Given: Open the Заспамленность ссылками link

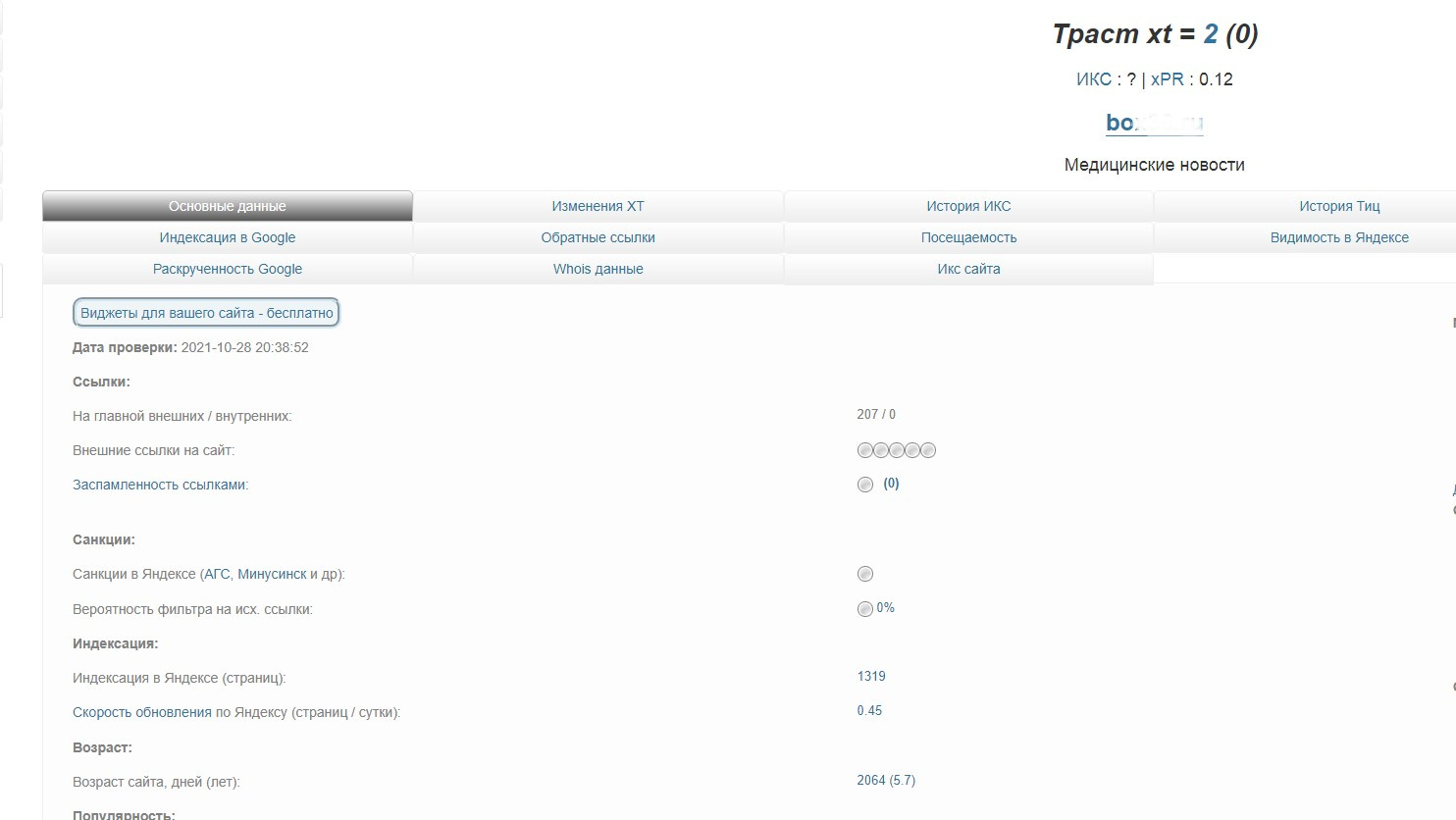Looking at the screenshot, I should [160, 485].
